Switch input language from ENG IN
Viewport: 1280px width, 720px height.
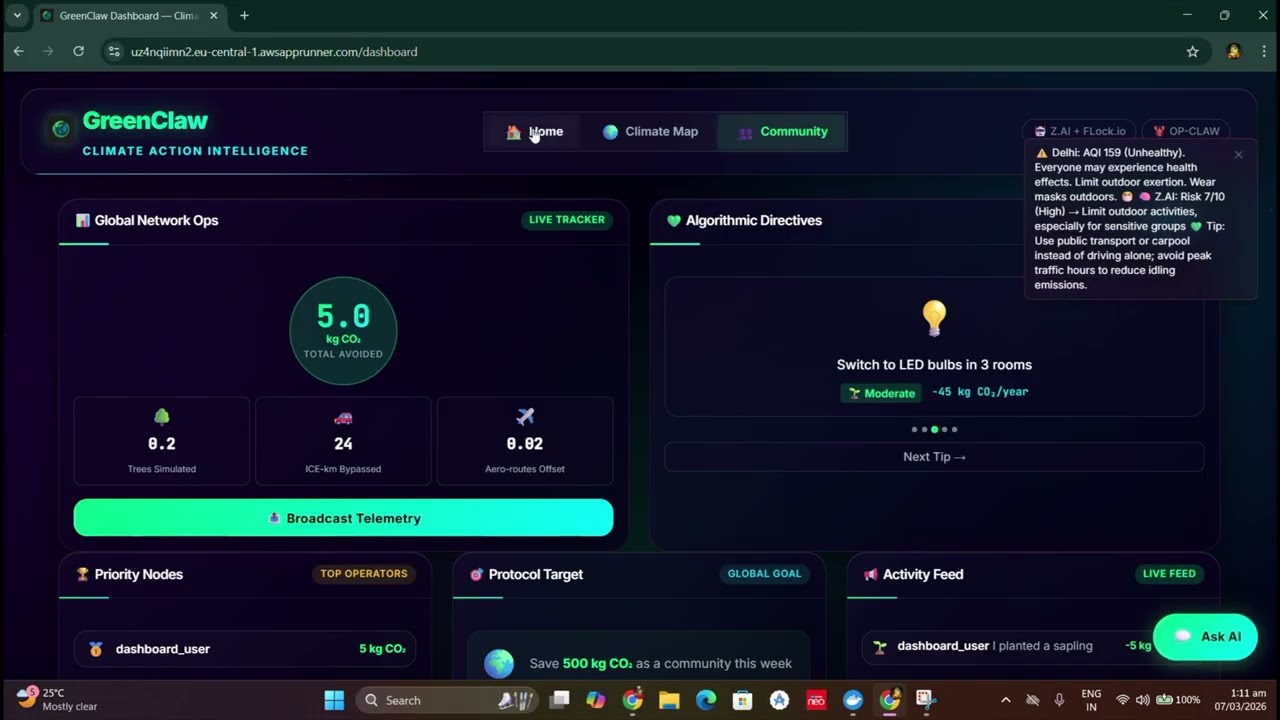pos(1091,700)
